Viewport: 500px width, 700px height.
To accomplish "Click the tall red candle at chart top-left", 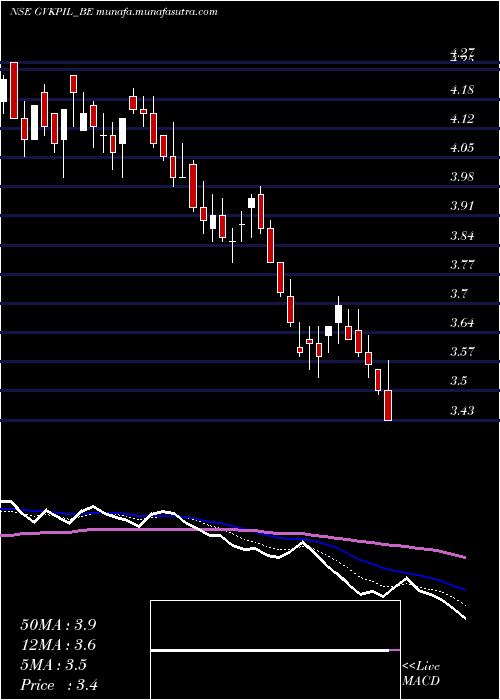I will 14,90.
